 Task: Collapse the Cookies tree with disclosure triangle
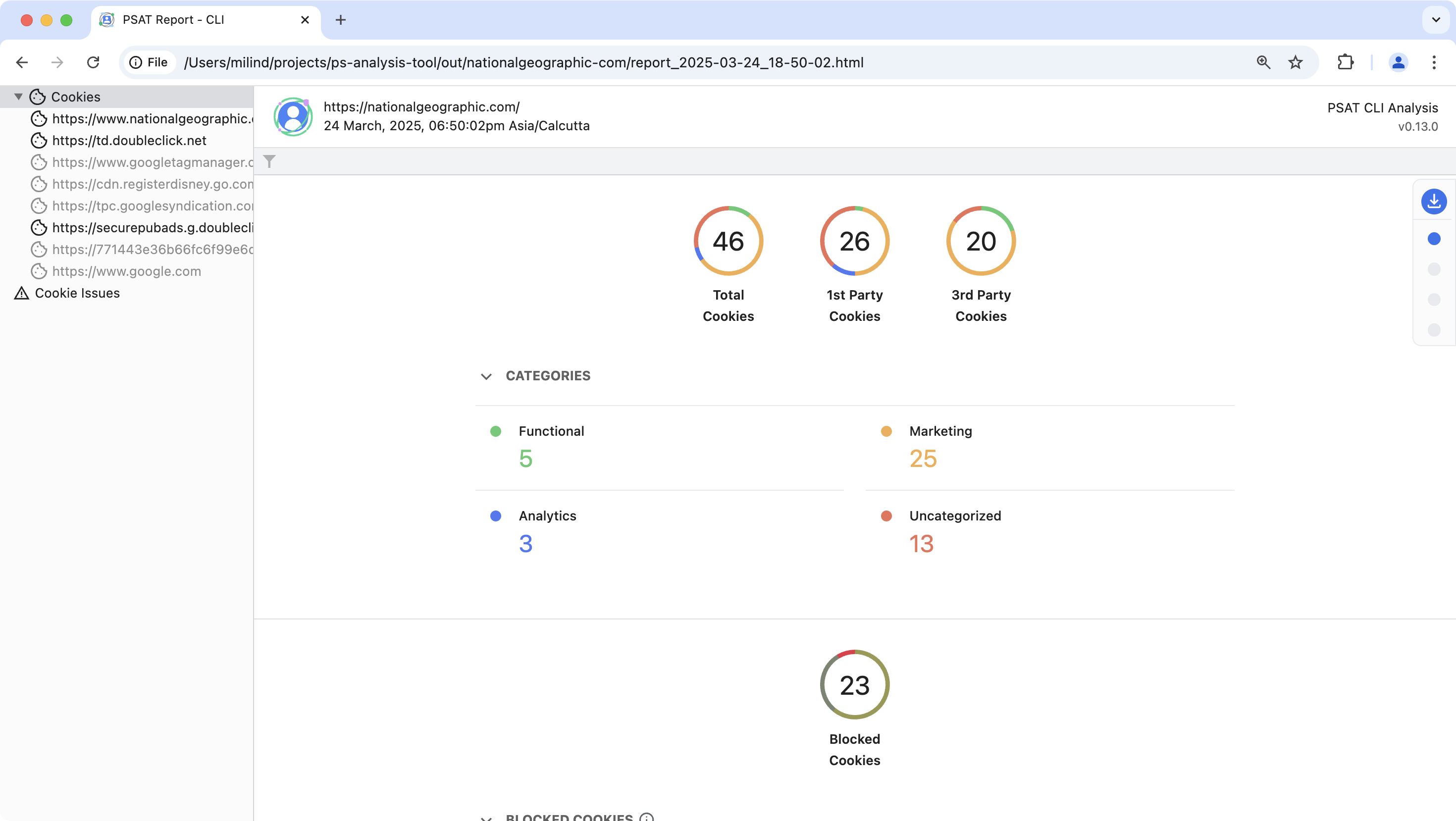pos(18,97)
